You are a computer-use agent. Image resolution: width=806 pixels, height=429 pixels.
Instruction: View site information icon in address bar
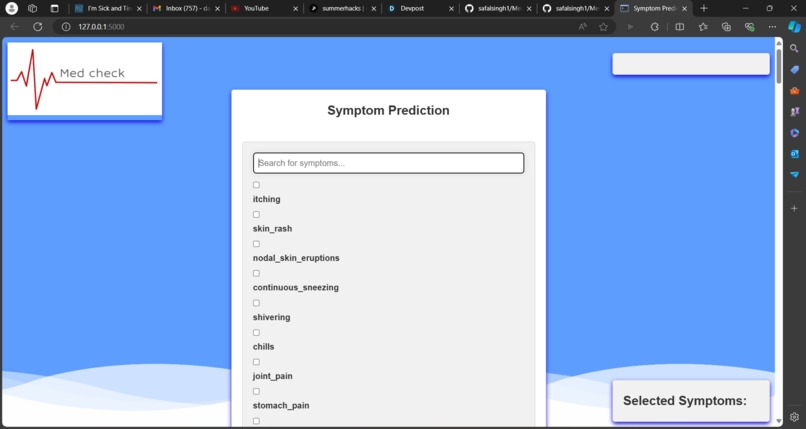pyautogui.click(x=66, y=27)
